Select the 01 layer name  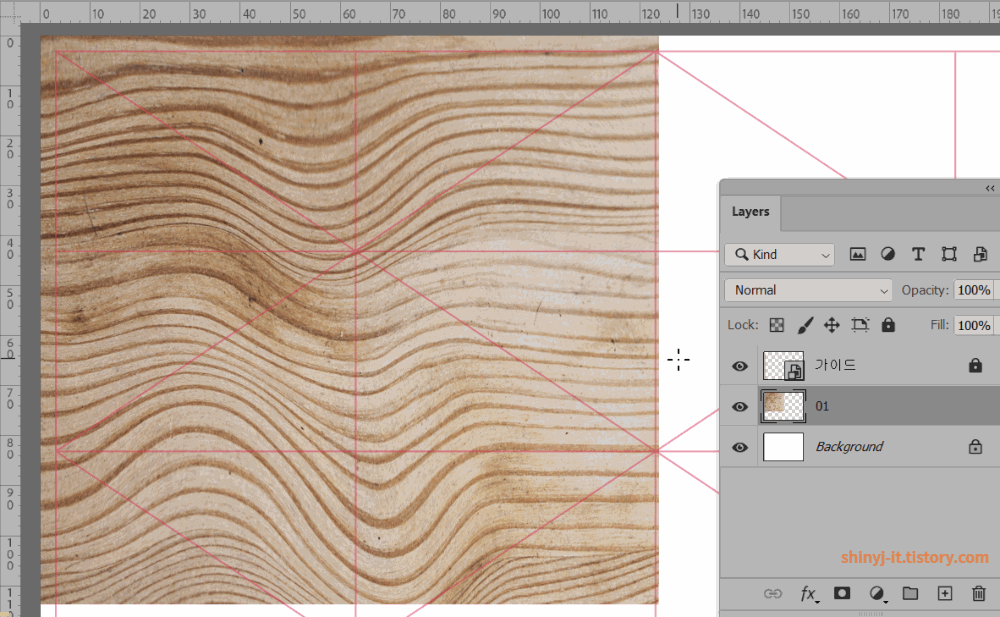point(822,406)
